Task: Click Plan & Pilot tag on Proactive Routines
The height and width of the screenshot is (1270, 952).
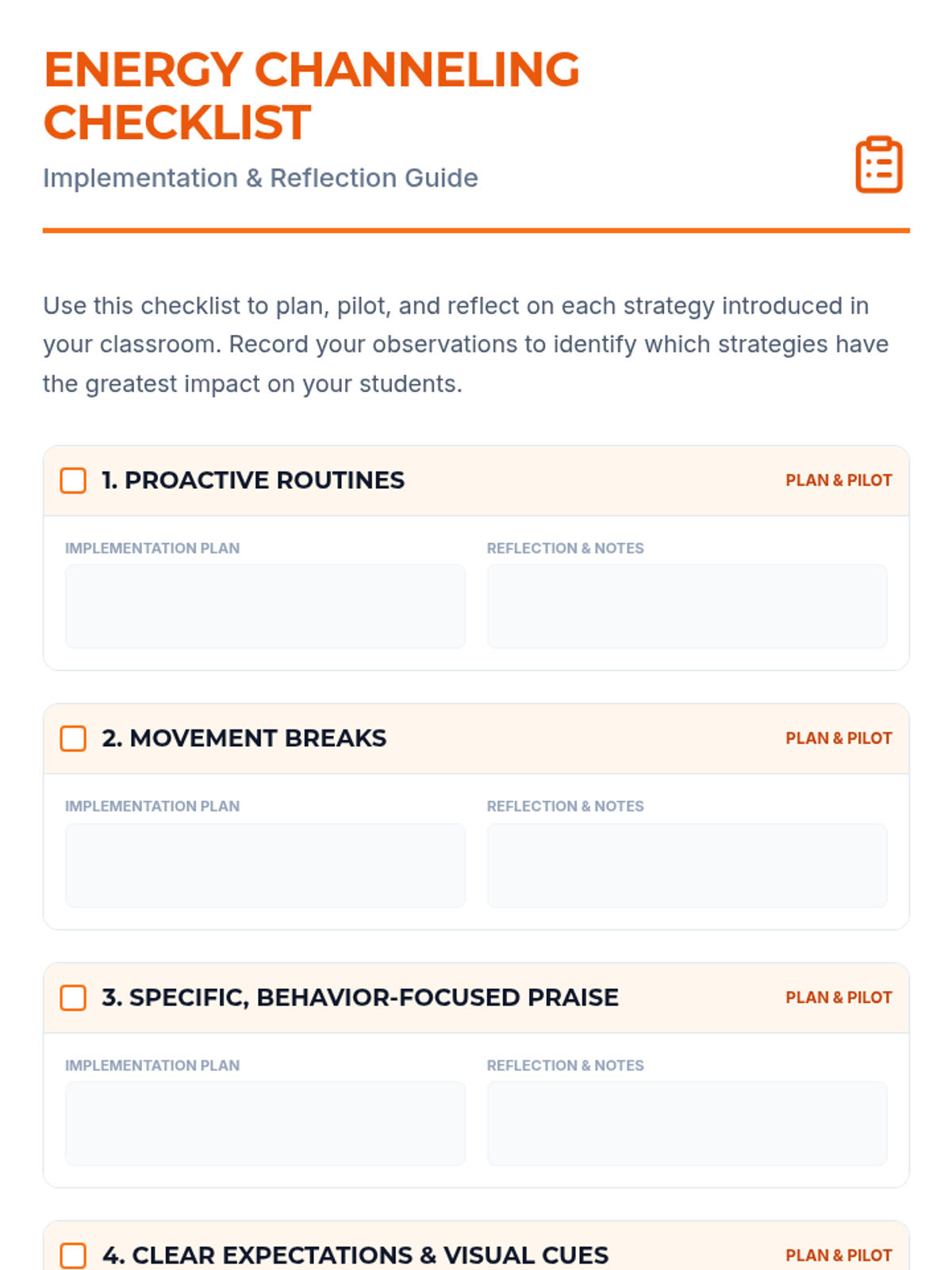Action: (839, 480)
